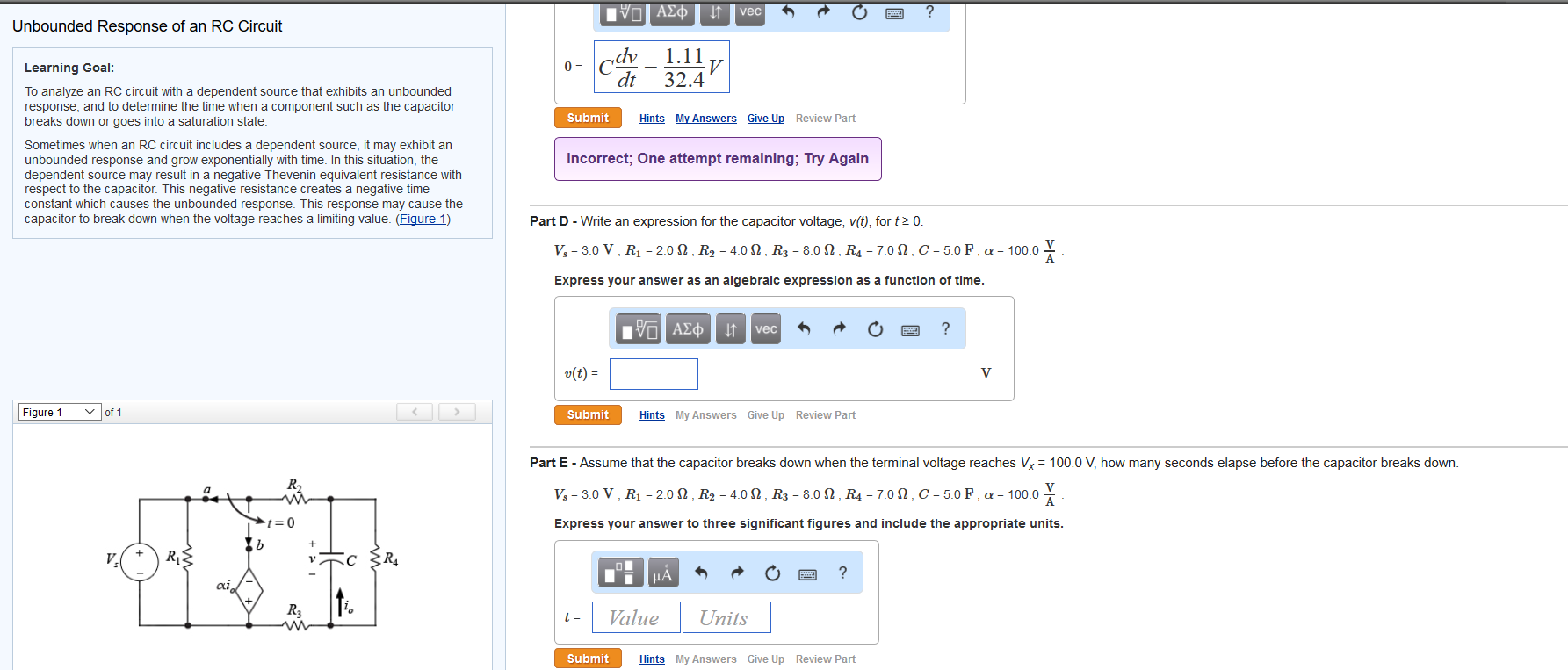The height and width of the screenshot is (670, 1568).
Task: Click the Value field in Part E
Action: click(636, 617)
